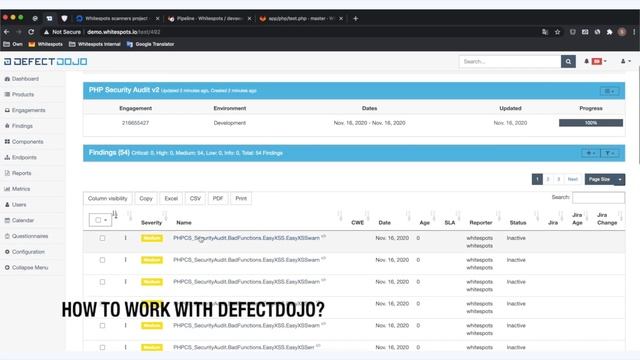Screen dimensions: 640x360
Task: Open Calendar in the sidebar
Action: [19, 220]
